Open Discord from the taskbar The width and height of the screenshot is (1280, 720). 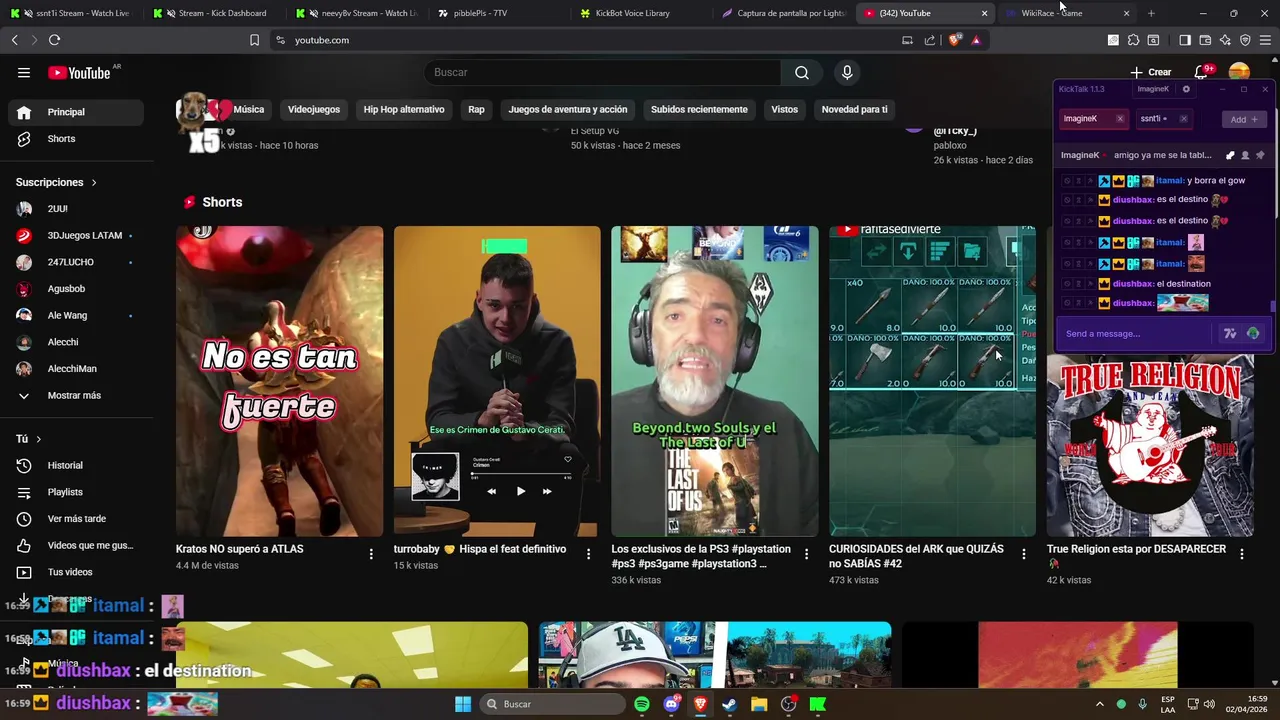(671, 704)
